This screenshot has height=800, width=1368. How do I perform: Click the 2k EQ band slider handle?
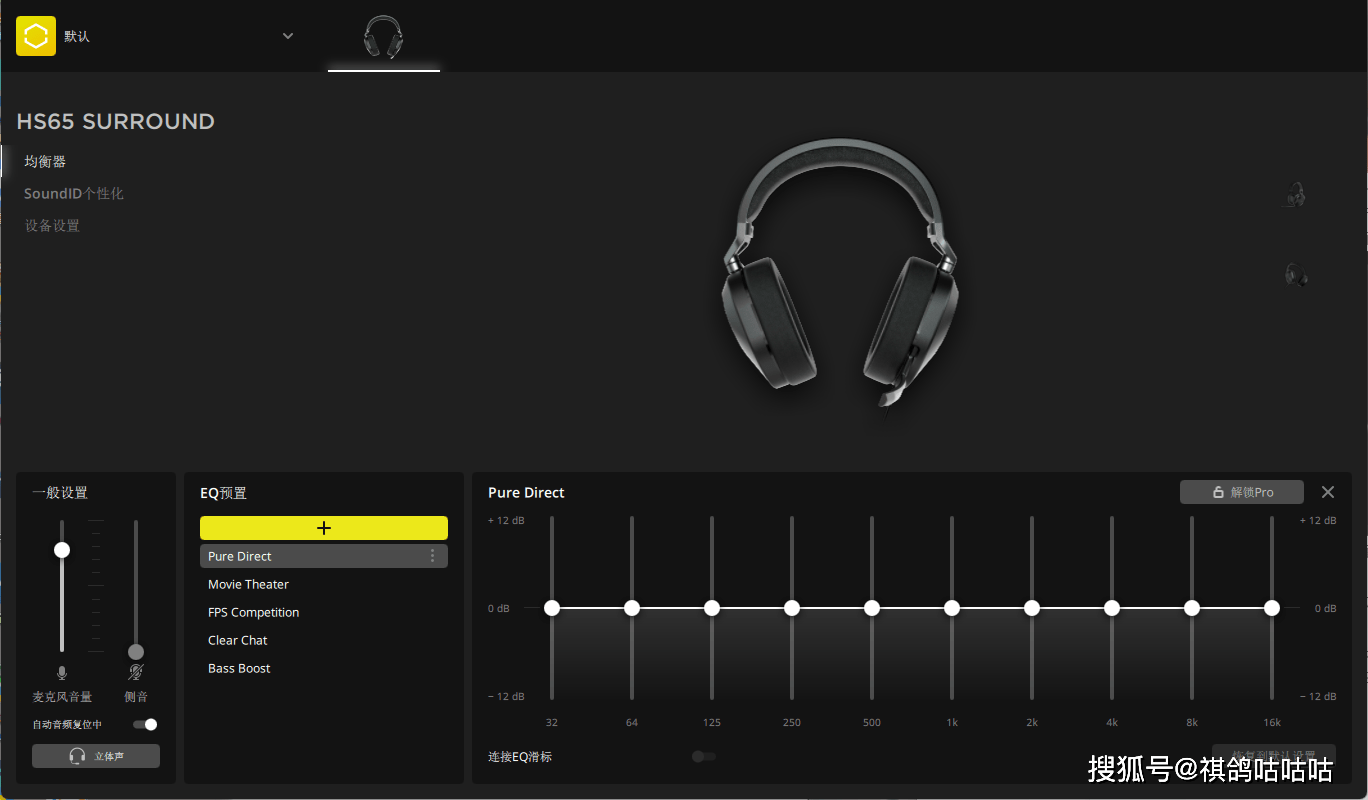1032,608
